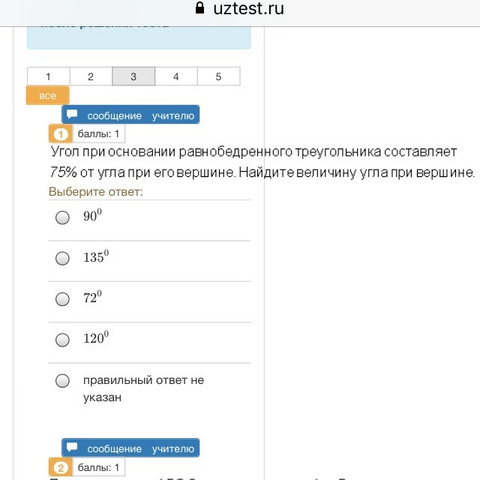Click the padlock icon beside uztest.ru

[199, 7]
